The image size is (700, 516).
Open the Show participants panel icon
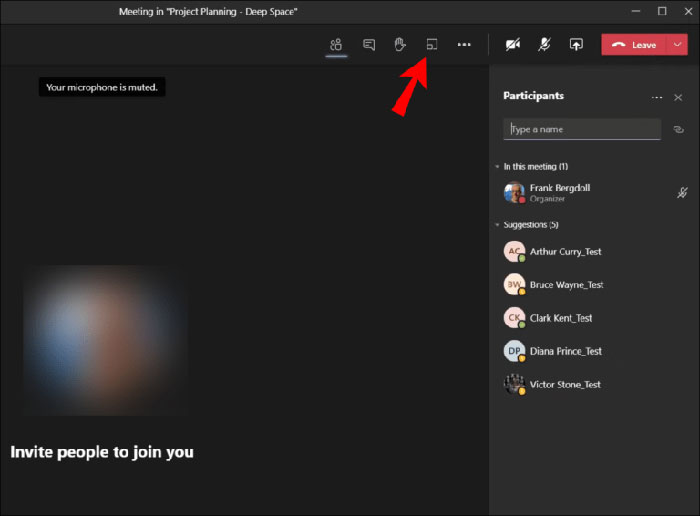pos(336,45)
